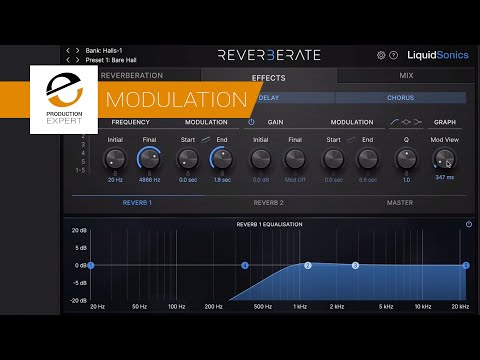Toggle the Gain section power button
Image resolution: width=480 pixels, height=360 pixels.
251,122
